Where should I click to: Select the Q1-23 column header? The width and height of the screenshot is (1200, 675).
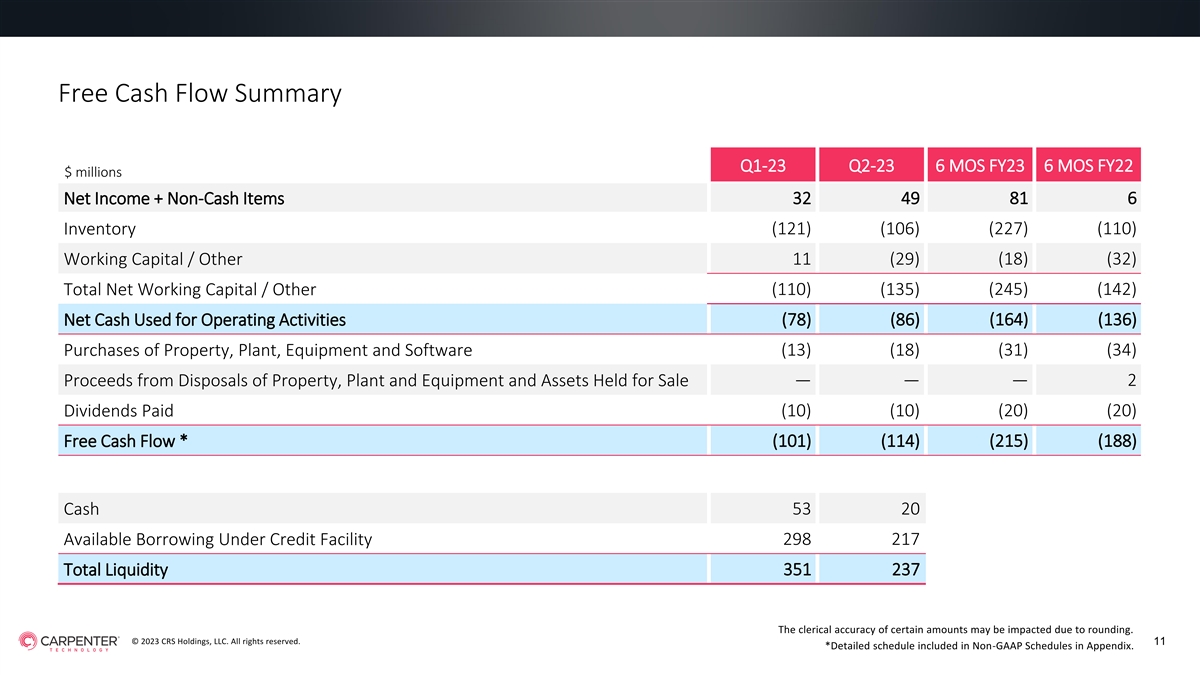pos(762,165)
